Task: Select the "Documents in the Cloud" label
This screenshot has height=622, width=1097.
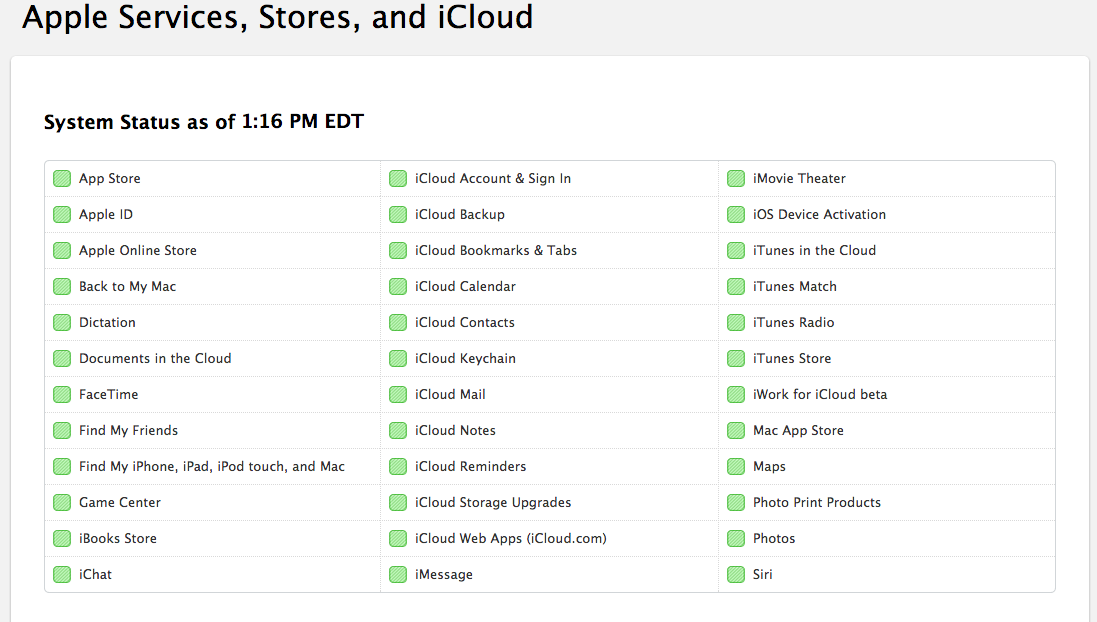Action: (x=155, y=358)
